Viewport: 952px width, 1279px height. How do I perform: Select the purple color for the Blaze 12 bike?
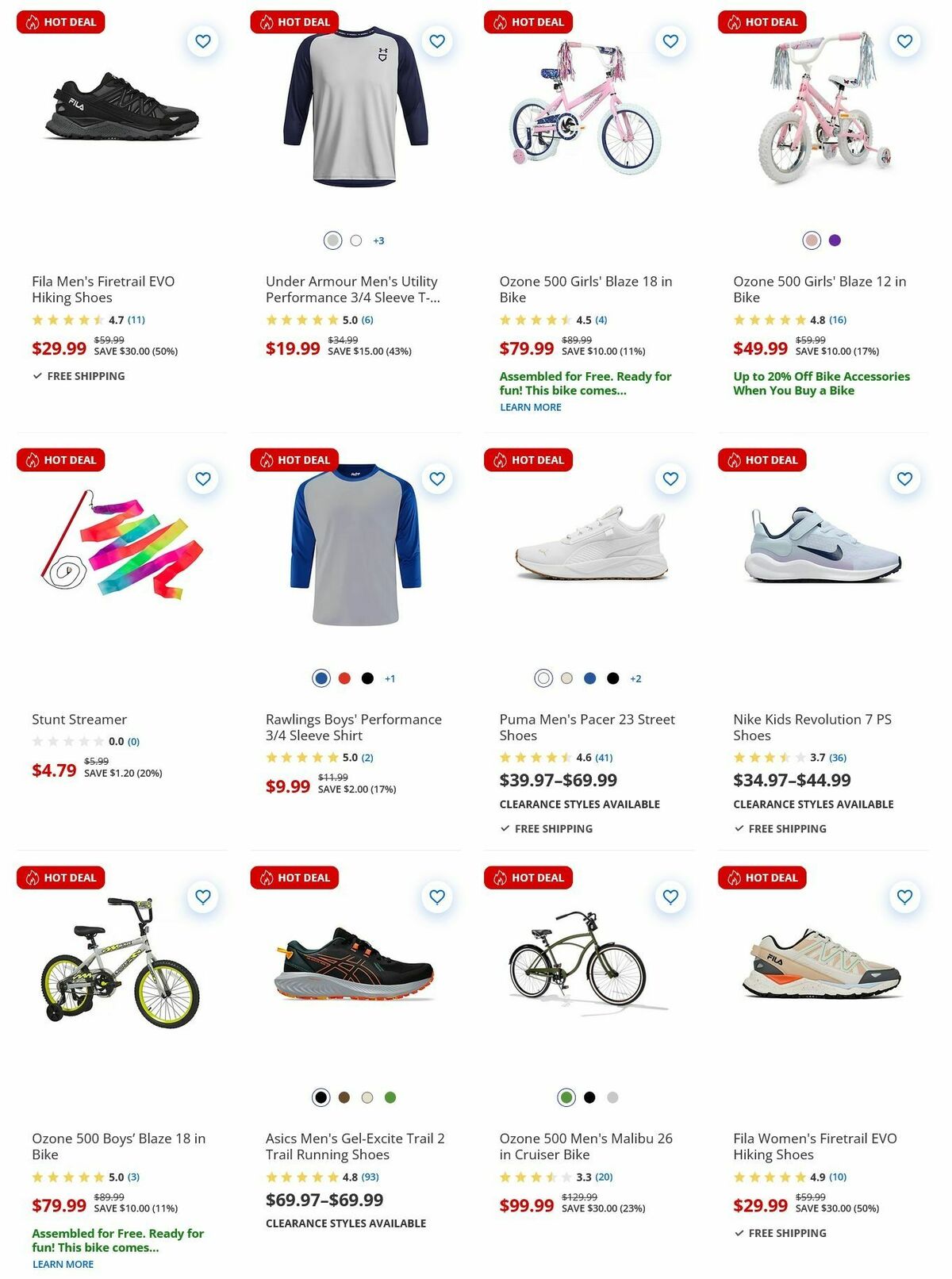tap(833, 240)
